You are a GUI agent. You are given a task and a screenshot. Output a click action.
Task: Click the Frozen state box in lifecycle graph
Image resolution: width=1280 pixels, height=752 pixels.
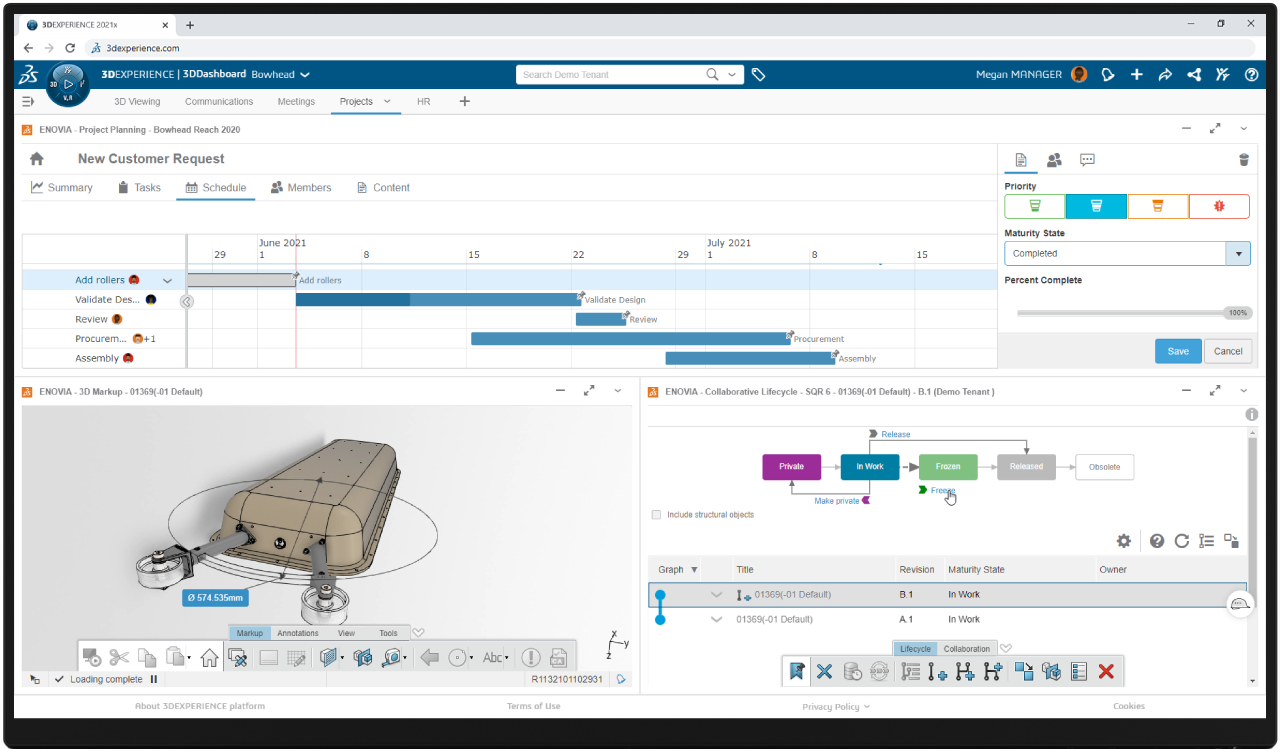click(x=948, y=466)
